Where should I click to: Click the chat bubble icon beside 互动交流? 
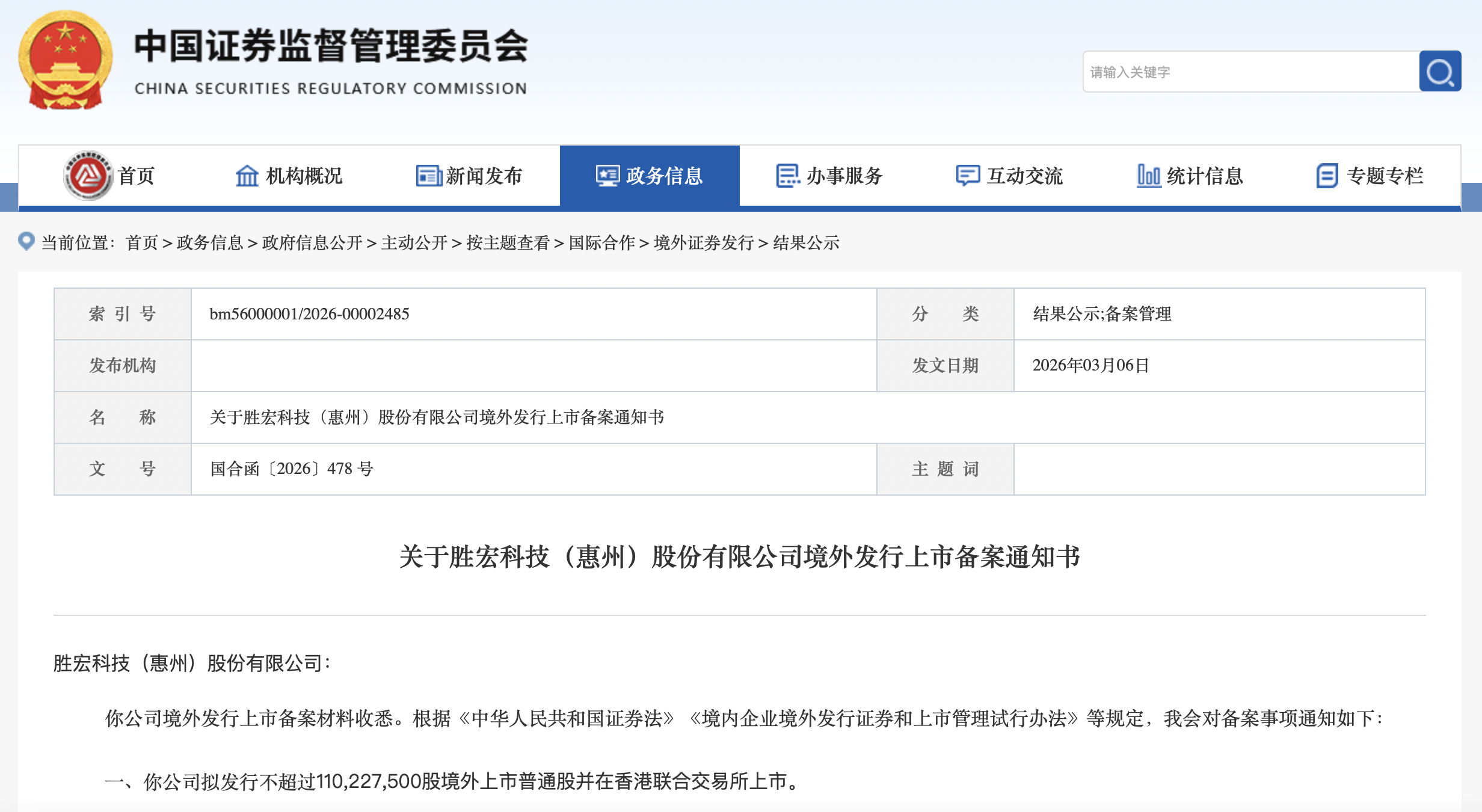click(968, 176)
